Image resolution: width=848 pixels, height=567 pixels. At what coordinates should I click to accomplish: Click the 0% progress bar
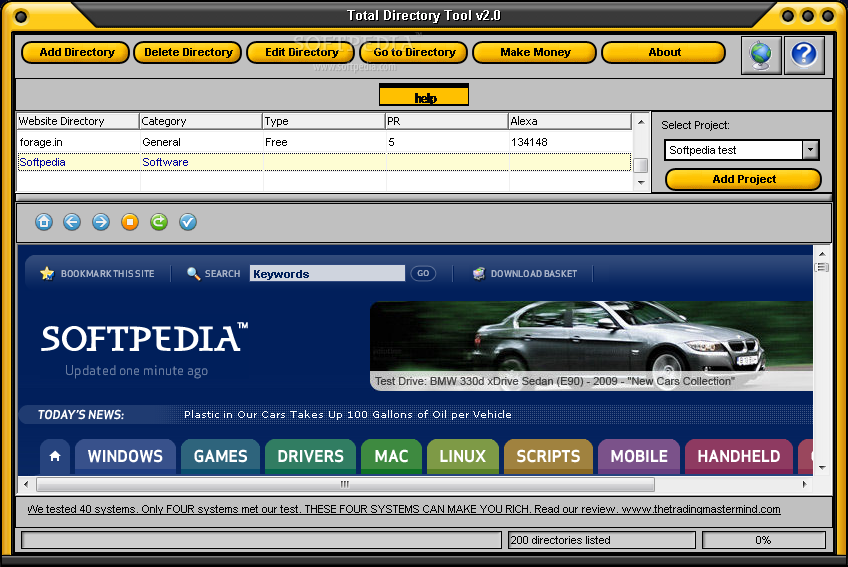coord(764,540)
